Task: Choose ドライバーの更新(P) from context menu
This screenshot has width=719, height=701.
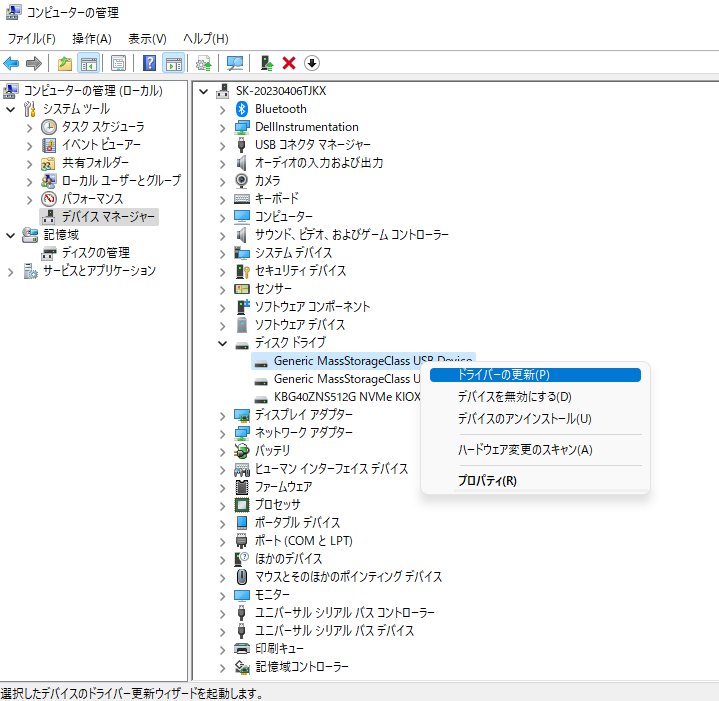Action: point(503,375)
